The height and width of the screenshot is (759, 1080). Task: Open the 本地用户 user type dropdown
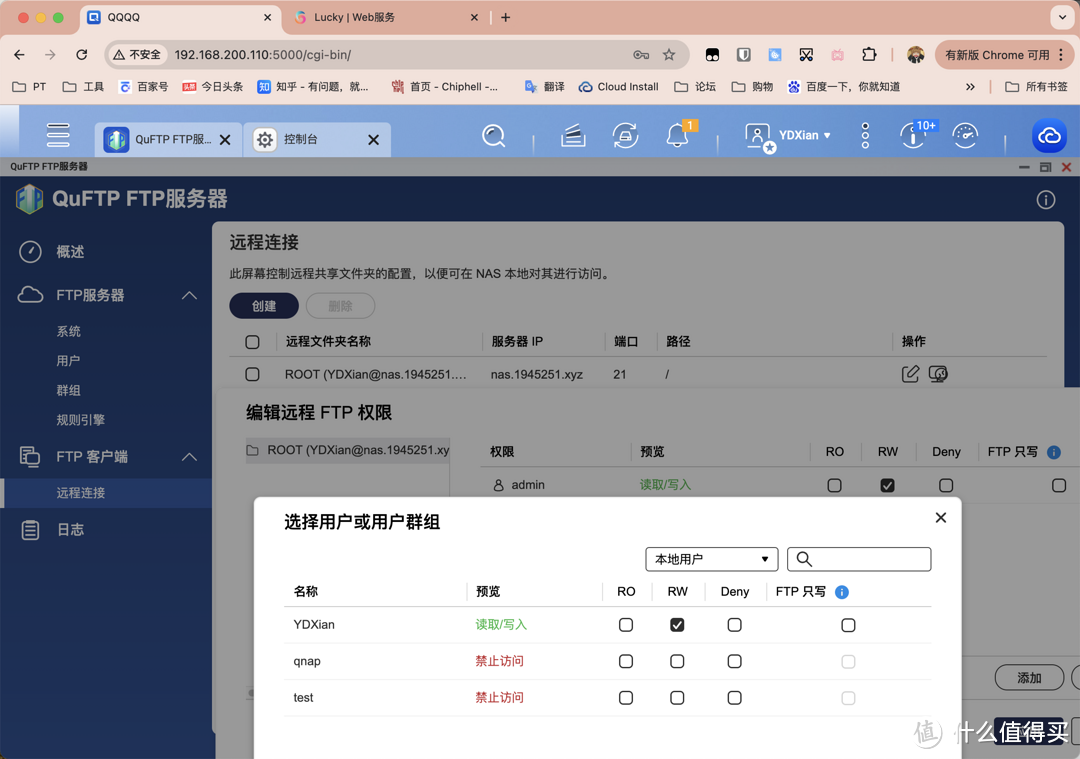(711, 559)
